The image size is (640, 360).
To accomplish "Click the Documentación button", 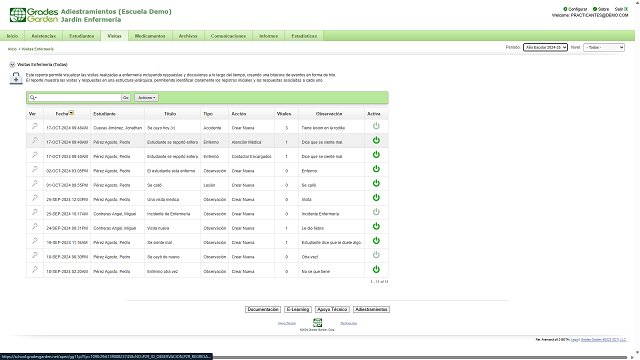I will coord(263,309).
